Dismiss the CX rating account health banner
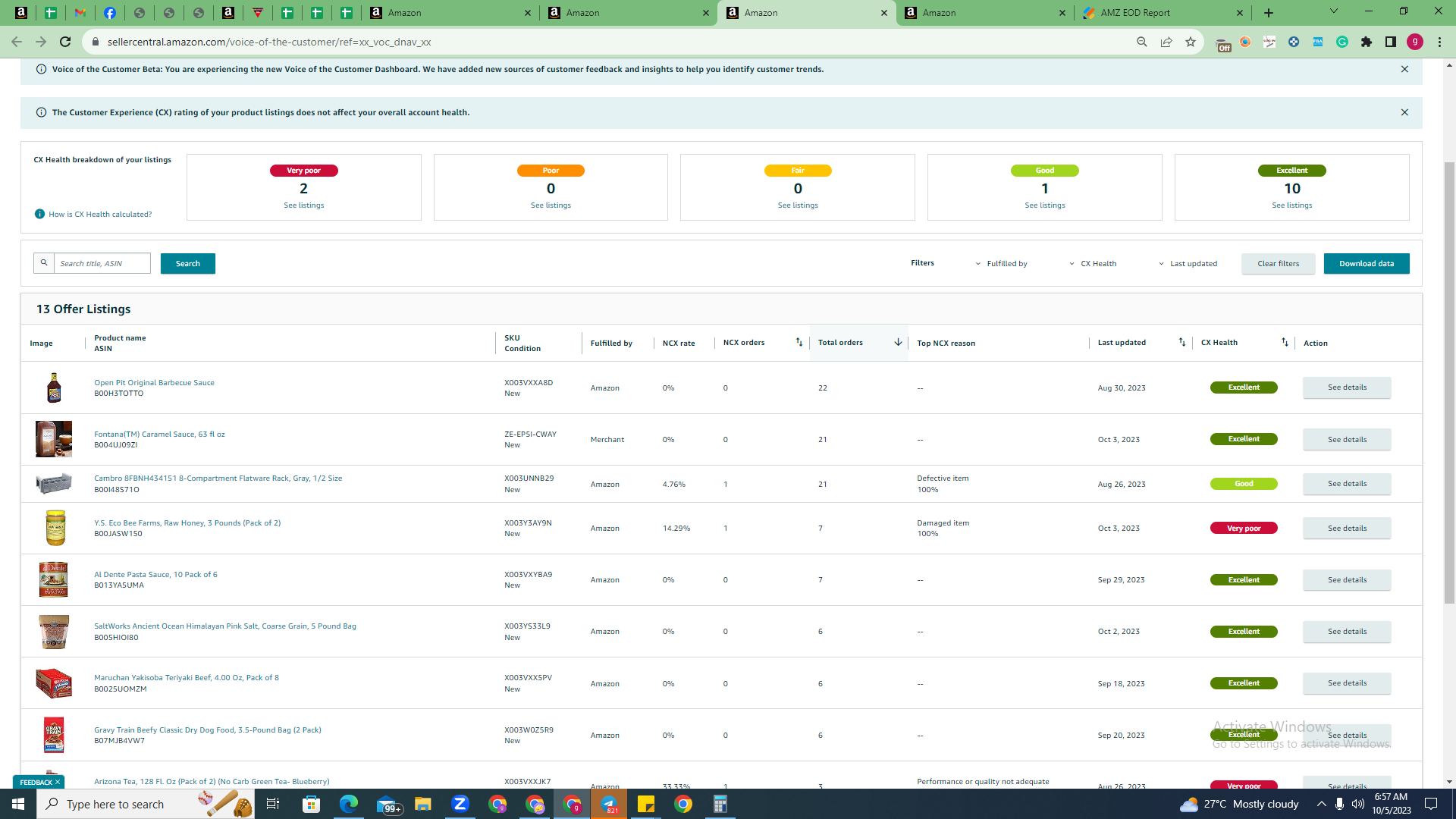 (x=1404, y=112)
